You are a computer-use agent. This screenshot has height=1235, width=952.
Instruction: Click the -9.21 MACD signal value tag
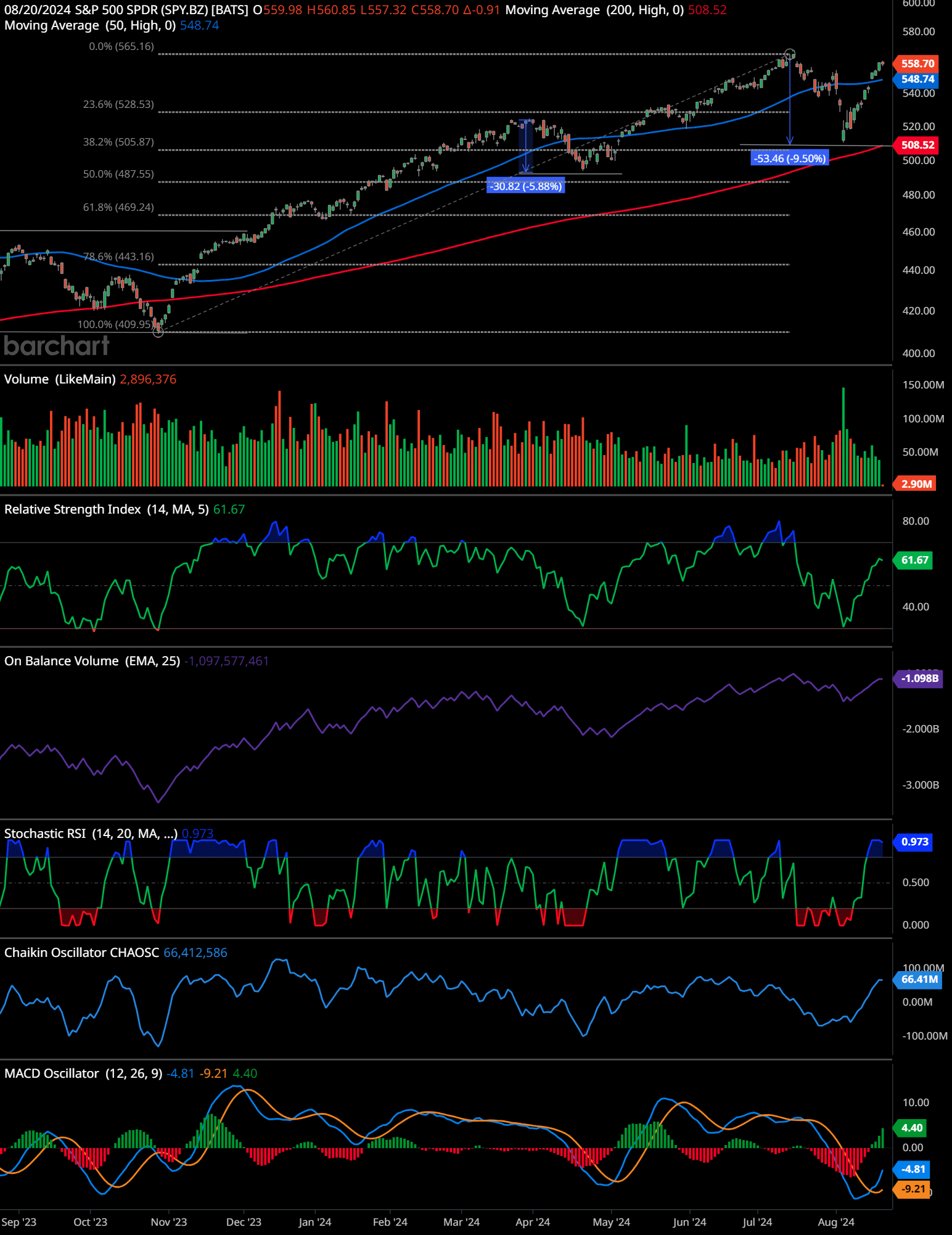[912, 1189]
